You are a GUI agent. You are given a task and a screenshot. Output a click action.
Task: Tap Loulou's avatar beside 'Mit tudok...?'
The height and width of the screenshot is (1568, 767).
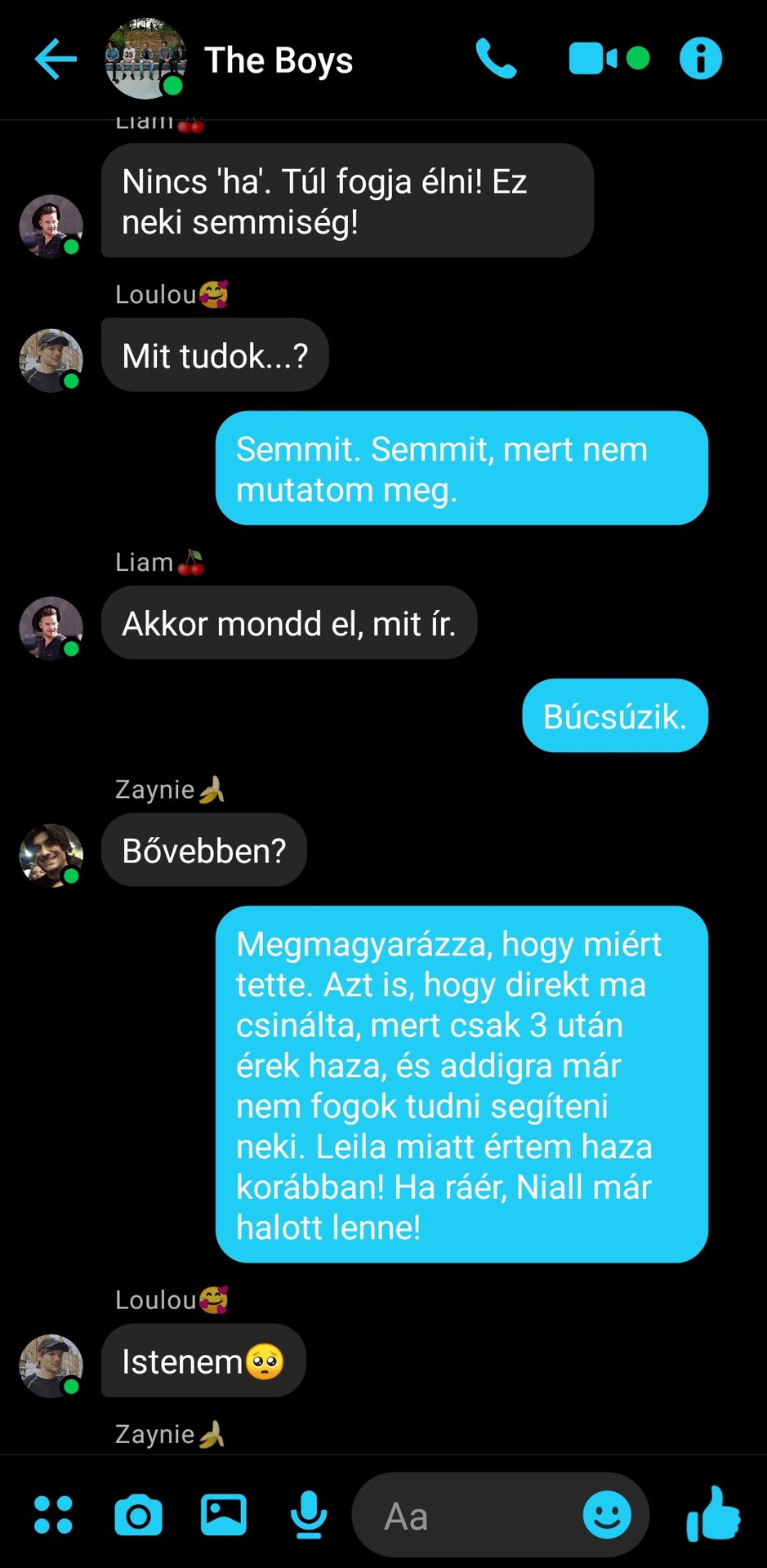tap(51, 360)
